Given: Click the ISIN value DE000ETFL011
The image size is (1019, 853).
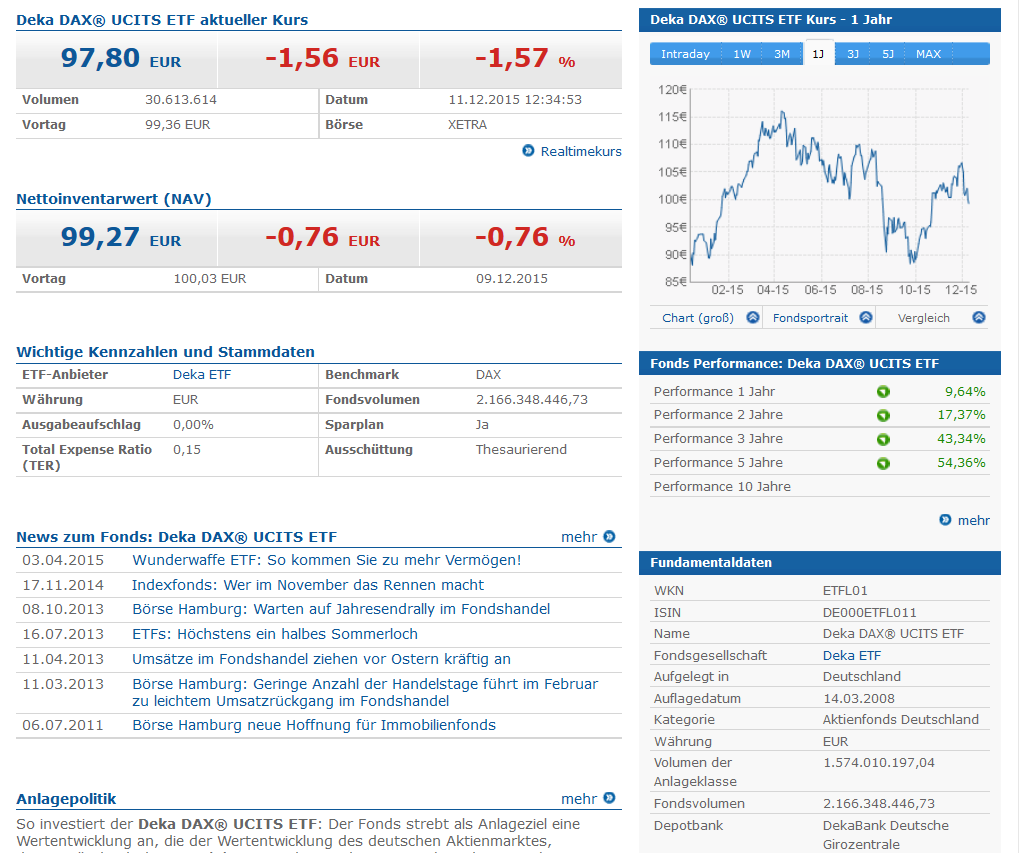Looking at the screenshot, I should pos(870,612).
